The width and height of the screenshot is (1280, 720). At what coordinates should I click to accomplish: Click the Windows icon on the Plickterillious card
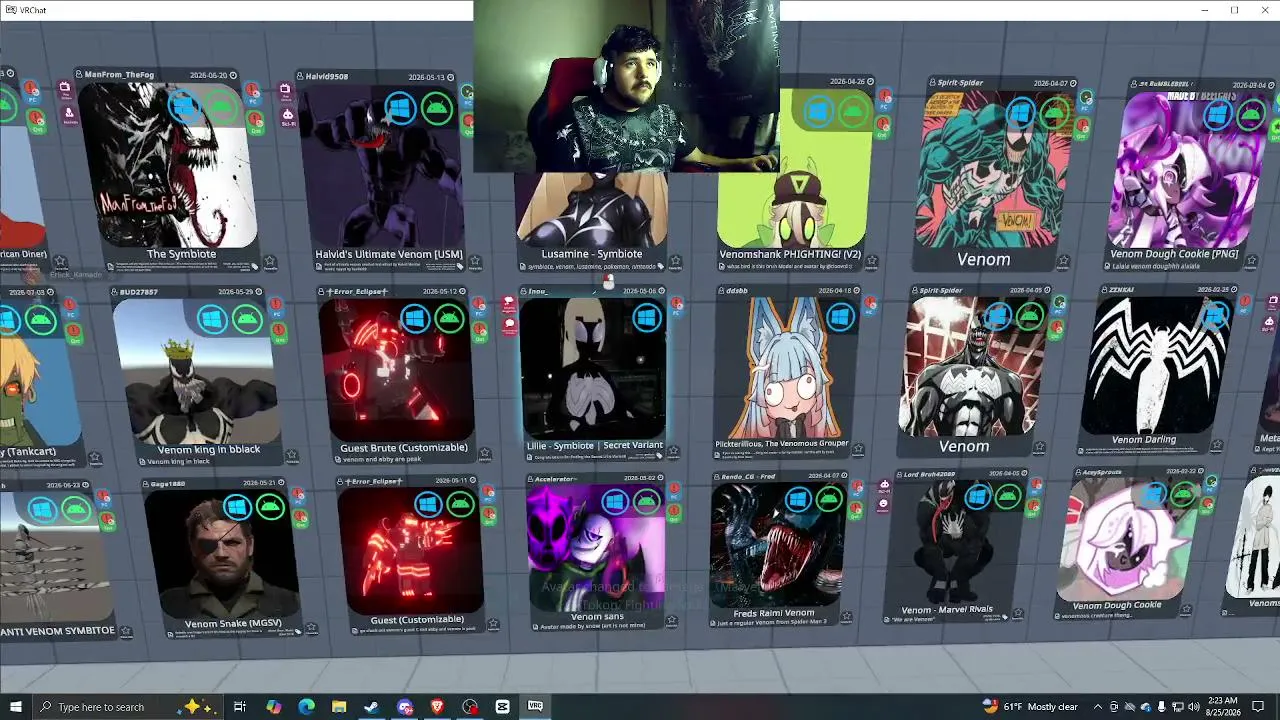[840, 317]
